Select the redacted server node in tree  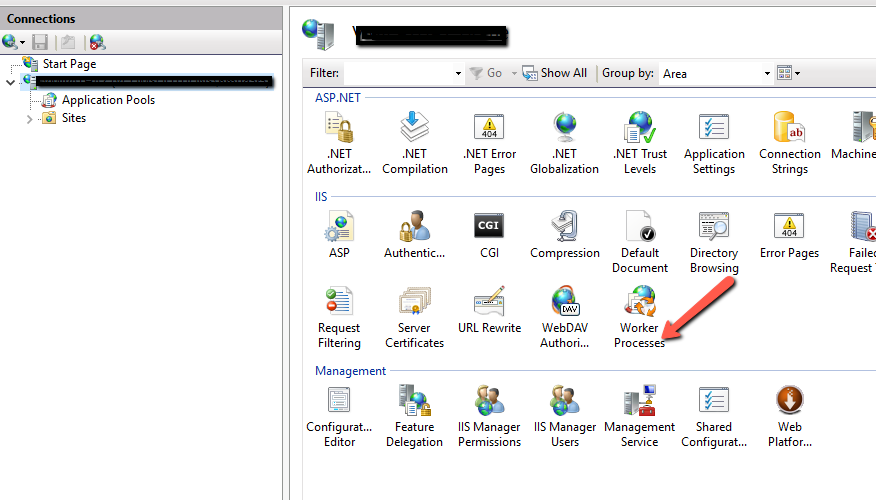coord(154,82)
